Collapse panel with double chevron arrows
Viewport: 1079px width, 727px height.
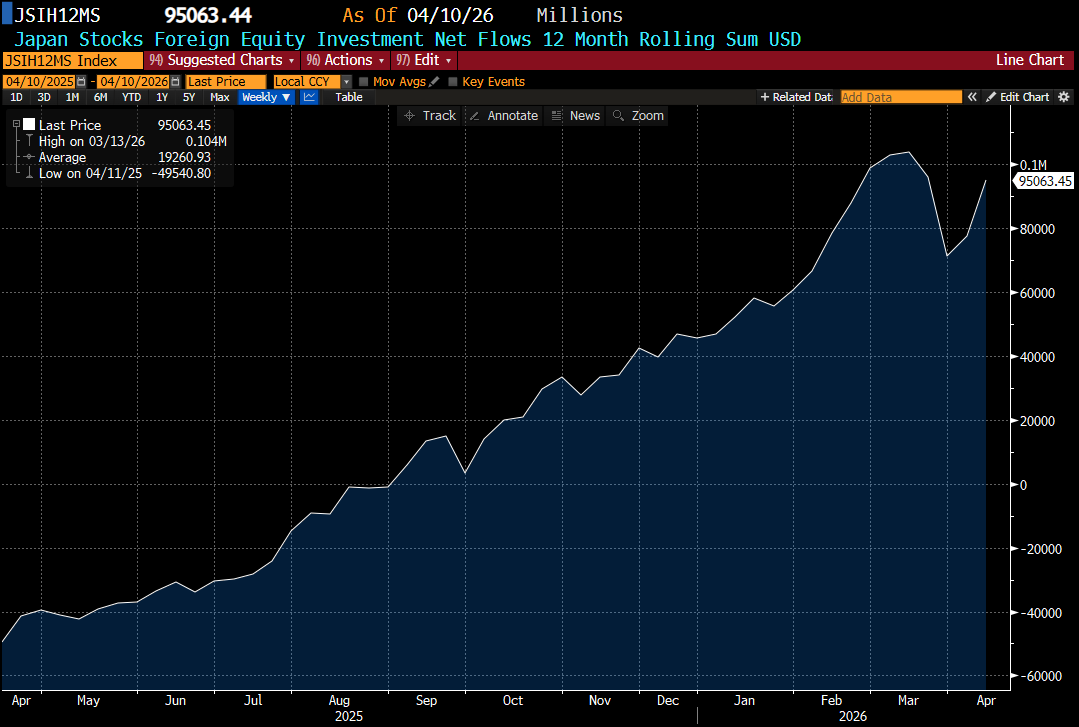tap(971, 97)
